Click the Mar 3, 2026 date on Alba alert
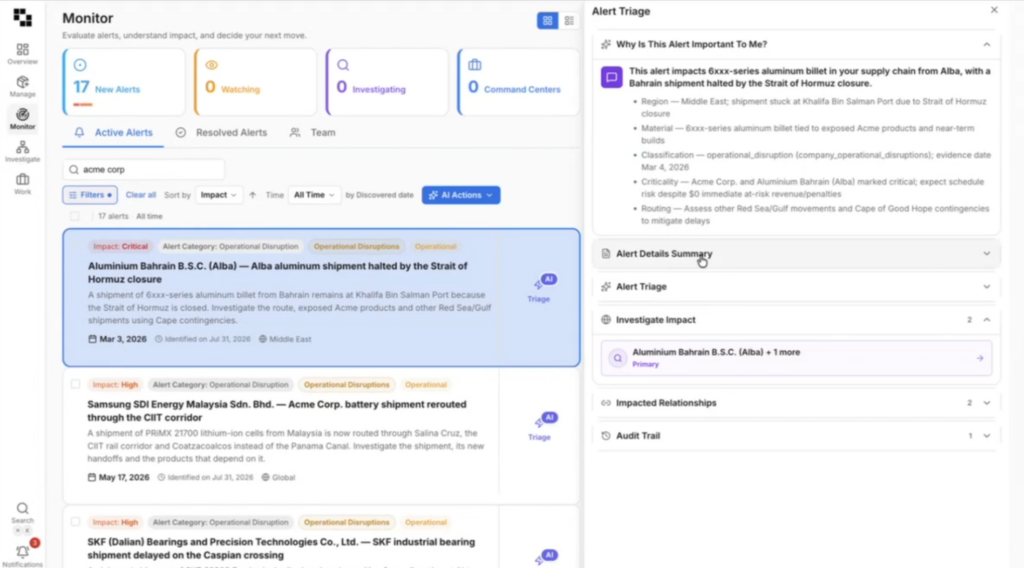The height and width of the screenshot is (568, 1024). click(x=118, y=339)
